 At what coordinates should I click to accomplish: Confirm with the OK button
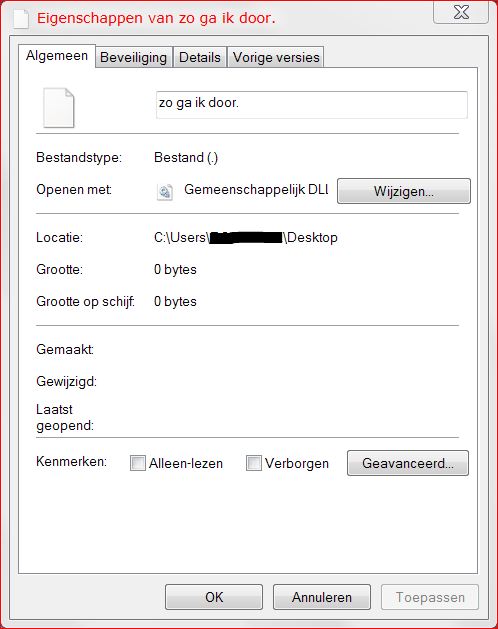pos(214,597)
